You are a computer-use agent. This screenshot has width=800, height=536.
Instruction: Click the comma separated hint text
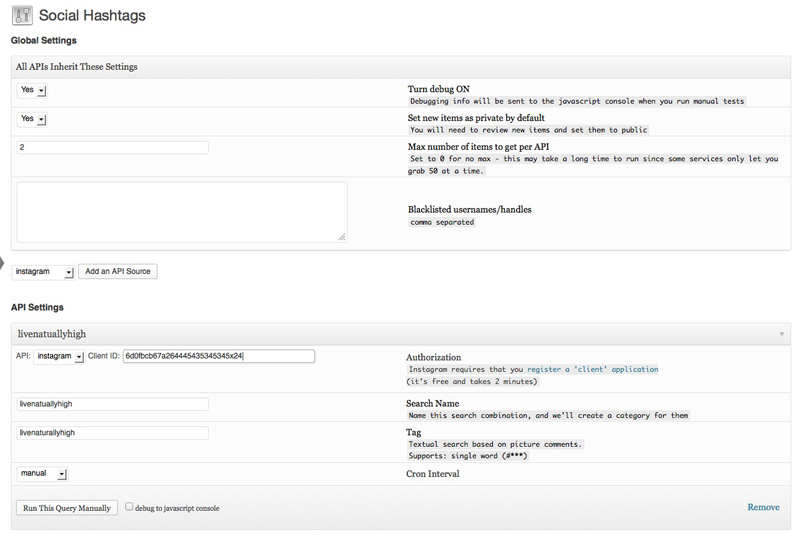442,222
